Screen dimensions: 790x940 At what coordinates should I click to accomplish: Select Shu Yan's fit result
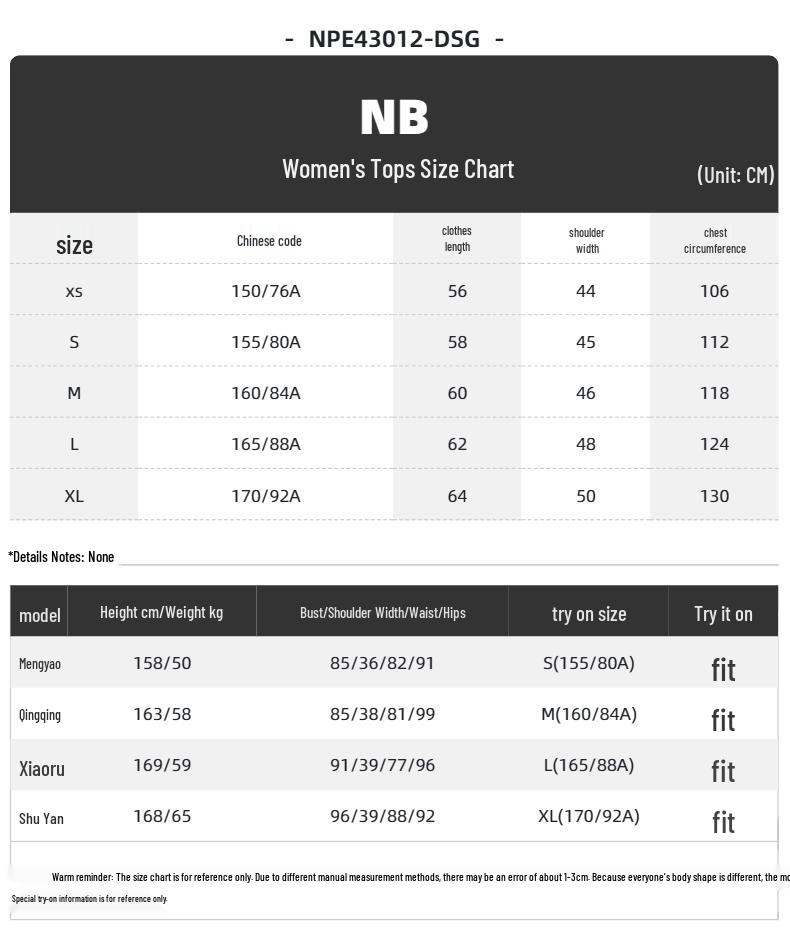(x=723, y=822)
